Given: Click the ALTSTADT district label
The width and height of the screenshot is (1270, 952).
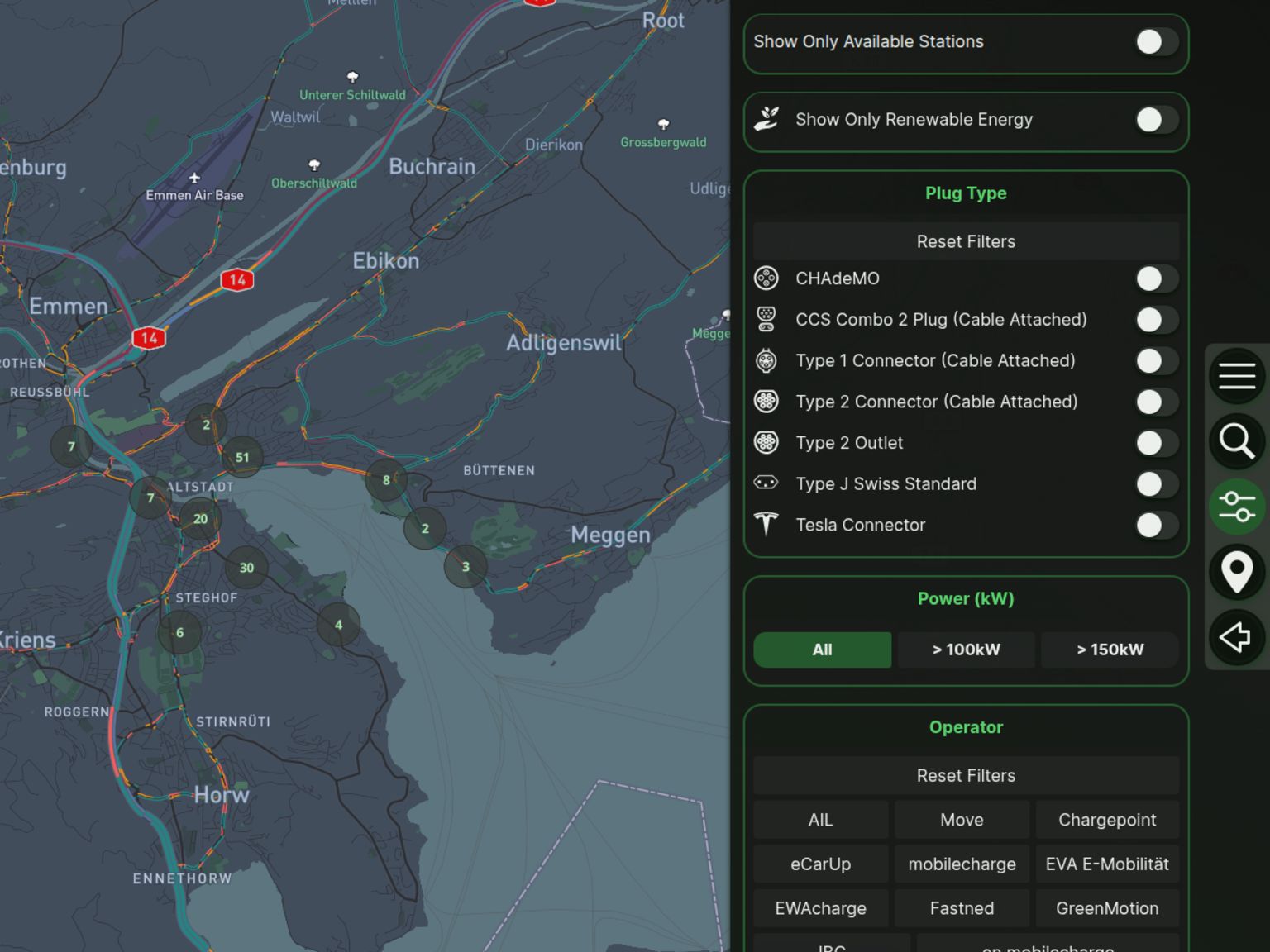Looking at the screenshot, I should 201,487.
